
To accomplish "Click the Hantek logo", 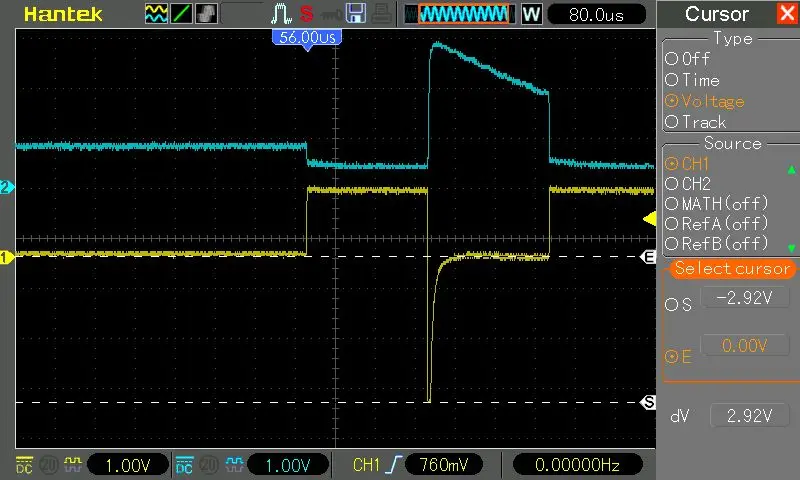I will [63, 14].
